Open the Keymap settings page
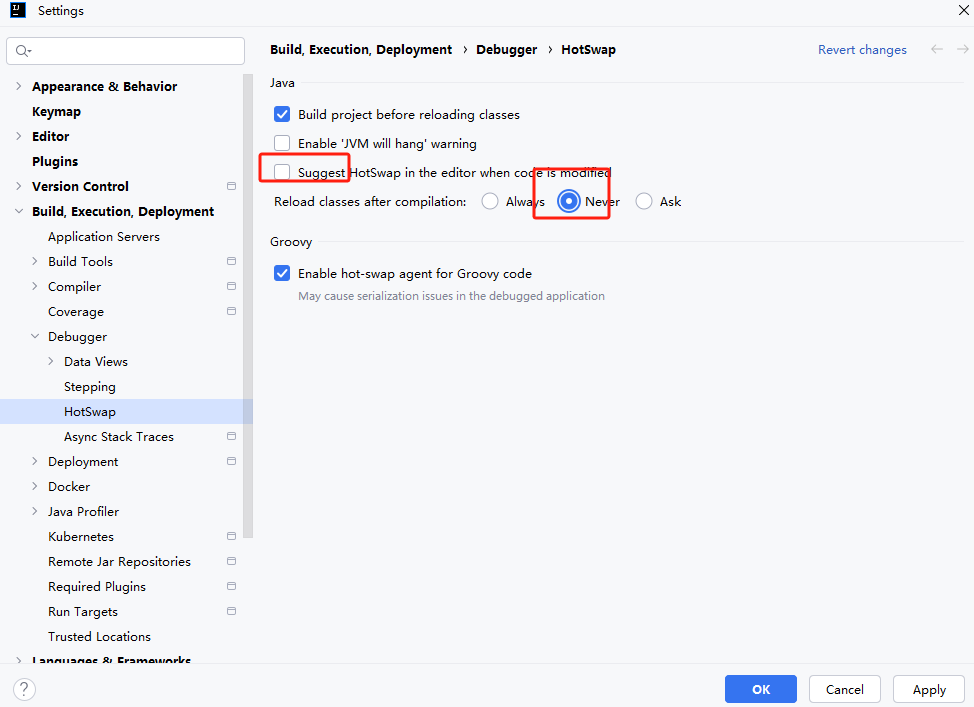Viewport: 974px width, 707px height. click(x=56, y=112)
